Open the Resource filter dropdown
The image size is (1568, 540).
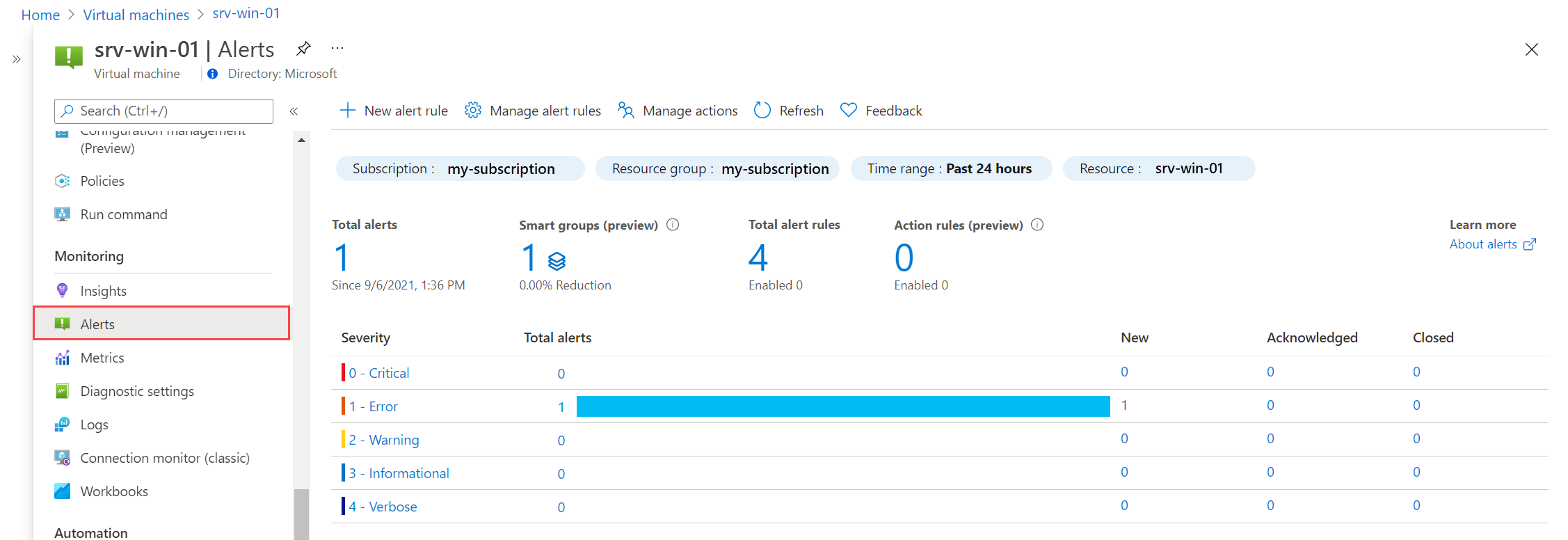(x=1159, y=168)
